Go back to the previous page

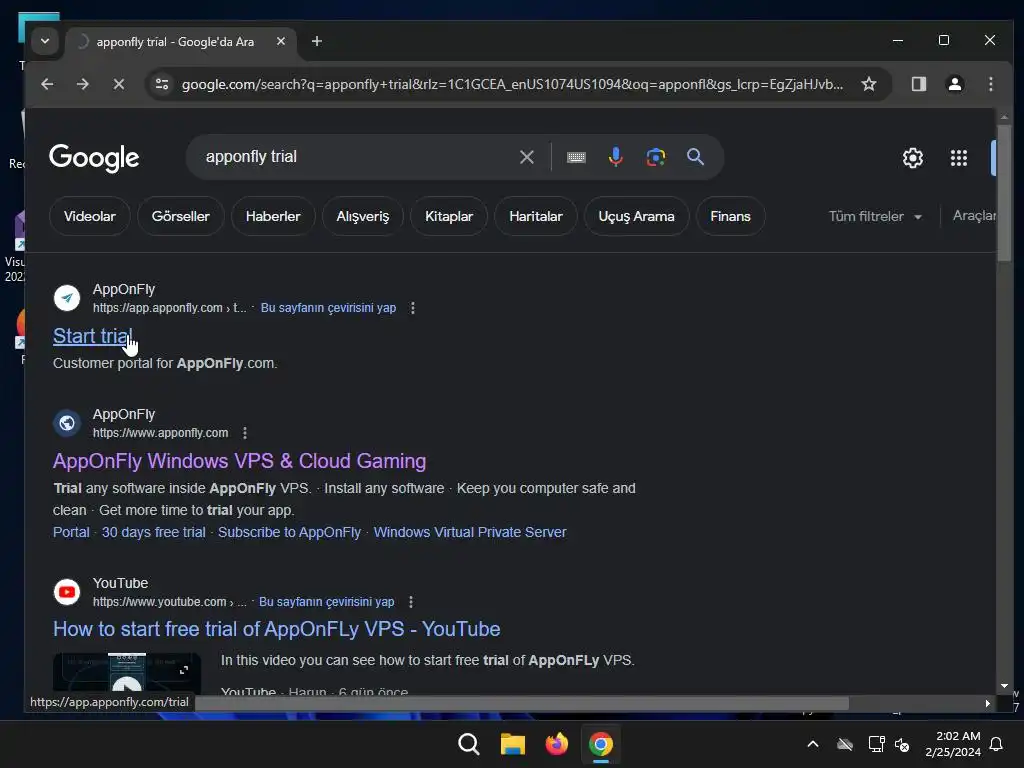[47, 84]
